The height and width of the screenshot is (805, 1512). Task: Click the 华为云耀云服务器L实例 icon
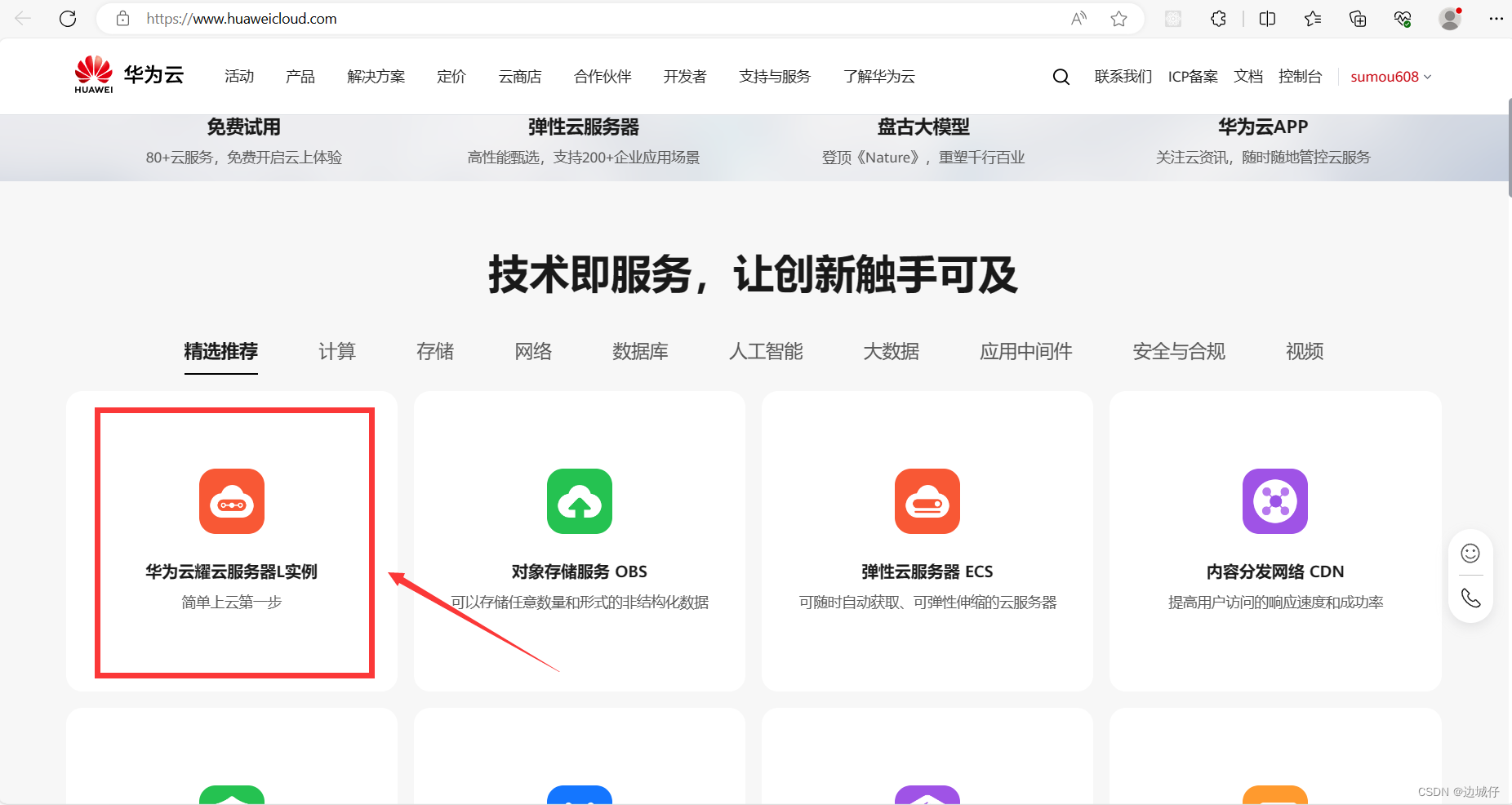232,501
